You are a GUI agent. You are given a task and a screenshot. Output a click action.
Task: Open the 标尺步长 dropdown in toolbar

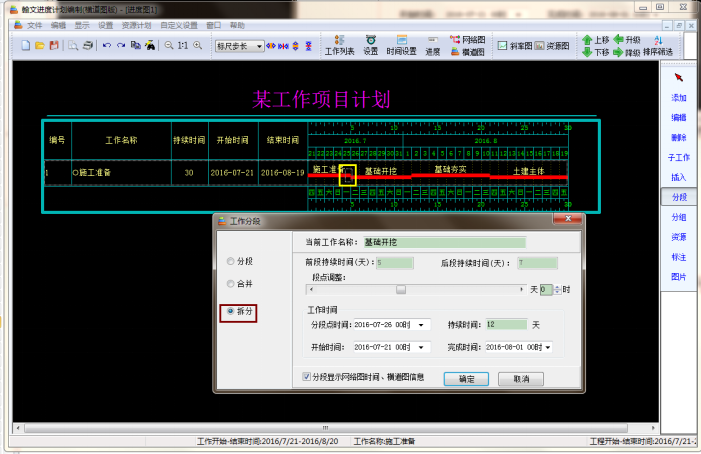click(259, 46)
